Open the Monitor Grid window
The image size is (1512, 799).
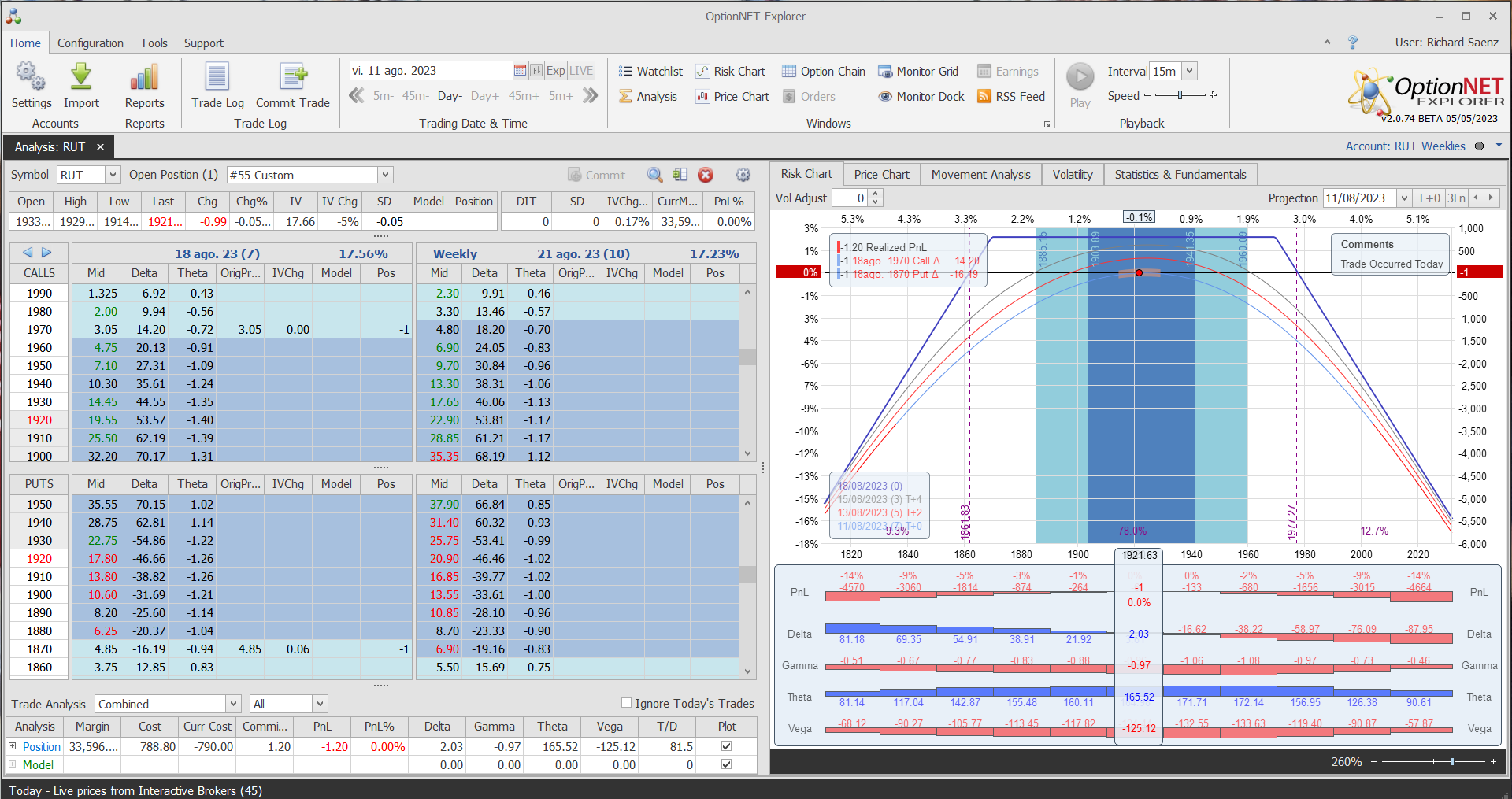point(918,72)
